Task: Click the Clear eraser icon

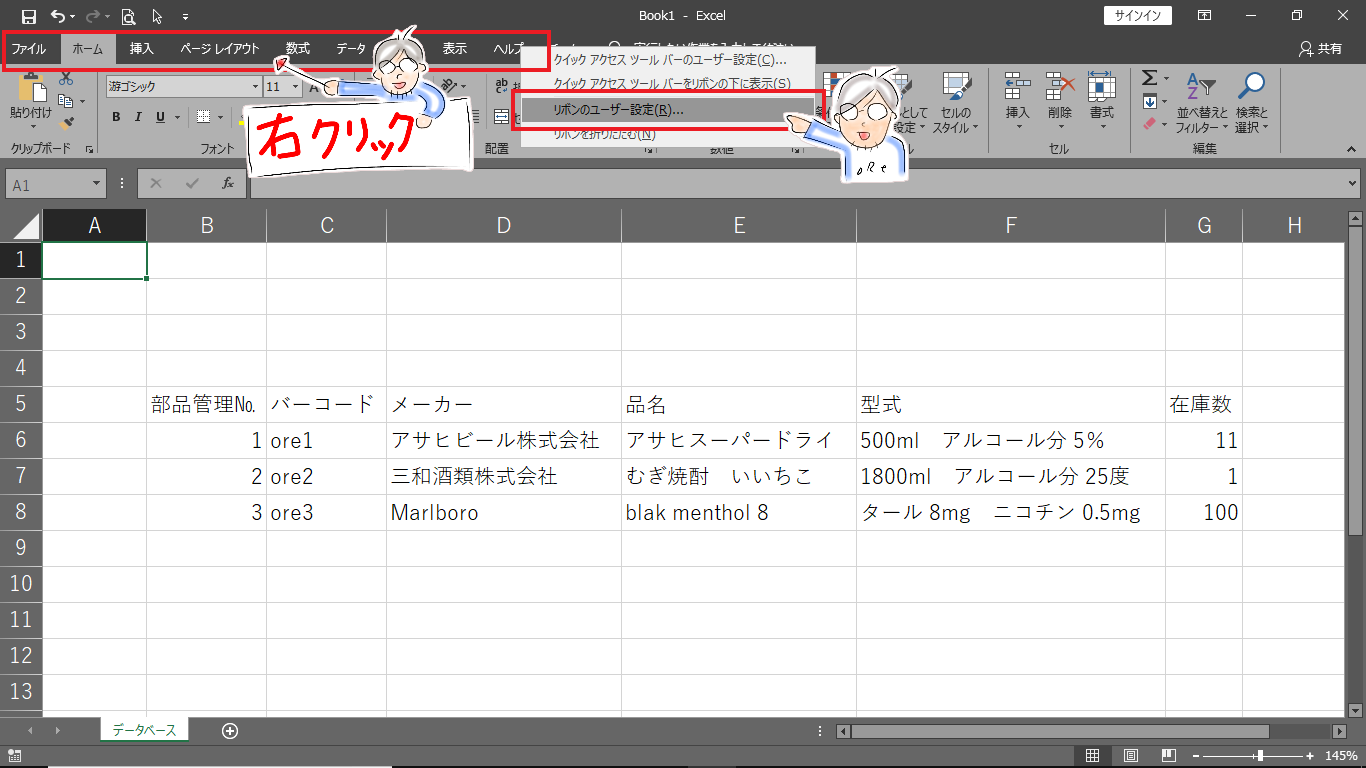Action: (1150, 124)
